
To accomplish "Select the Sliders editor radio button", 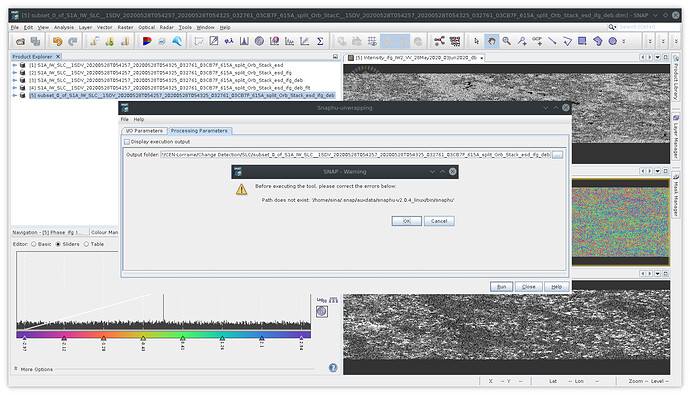I will tap(58, 244).
